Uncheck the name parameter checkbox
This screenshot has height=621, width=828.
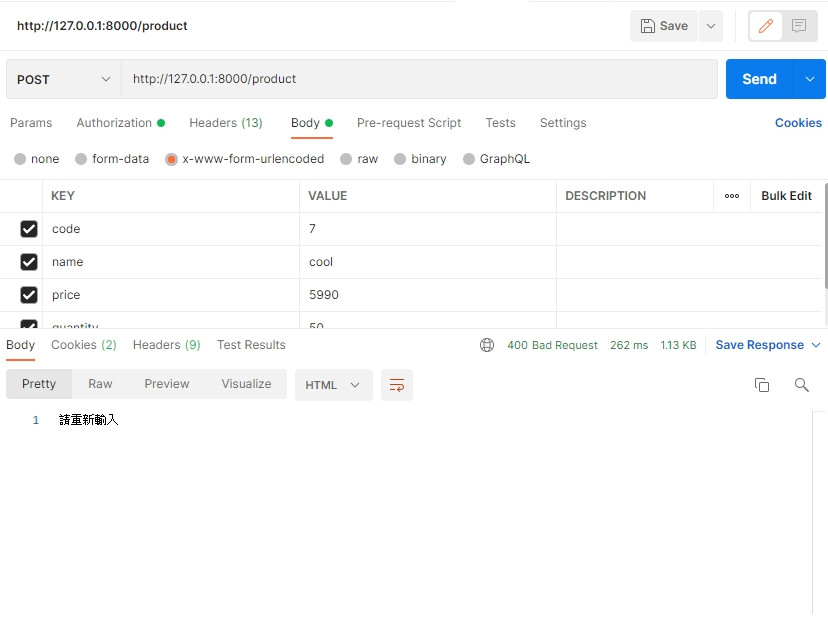pos(29,262)
